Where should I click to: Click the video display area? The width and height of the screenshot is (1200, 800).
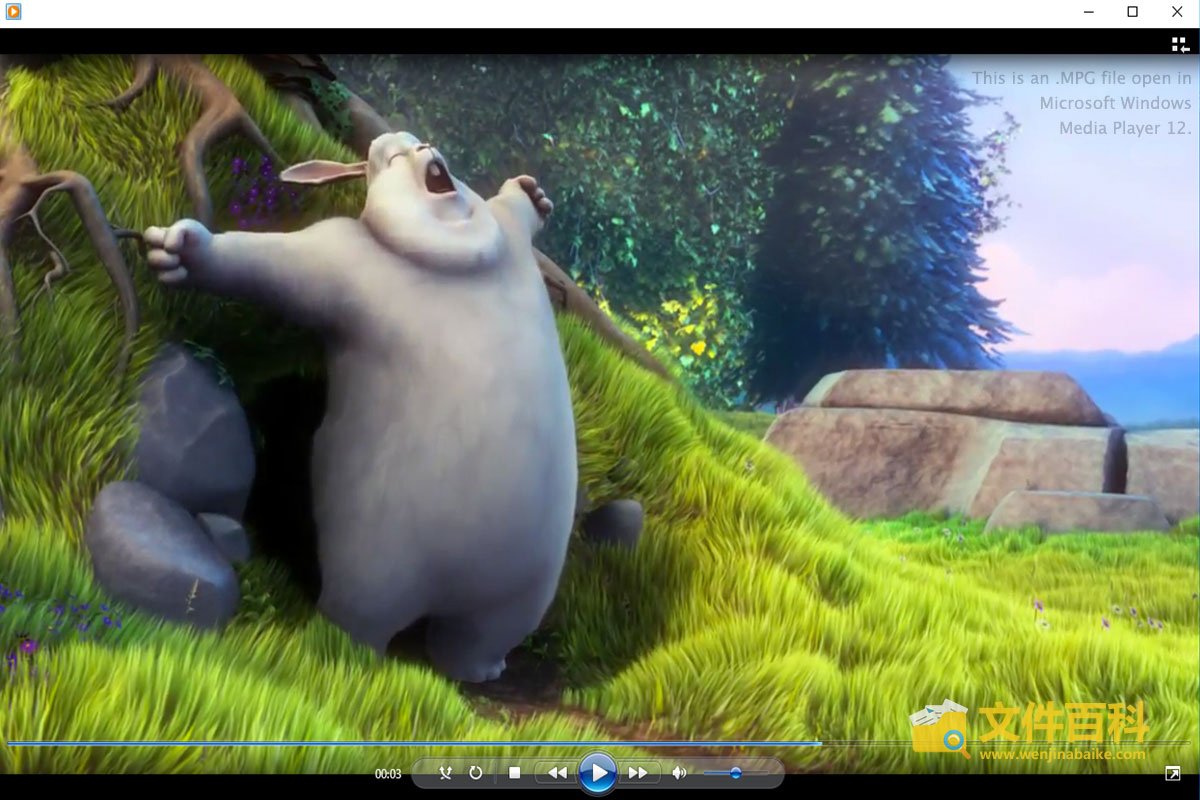click(x=600, y=395)
